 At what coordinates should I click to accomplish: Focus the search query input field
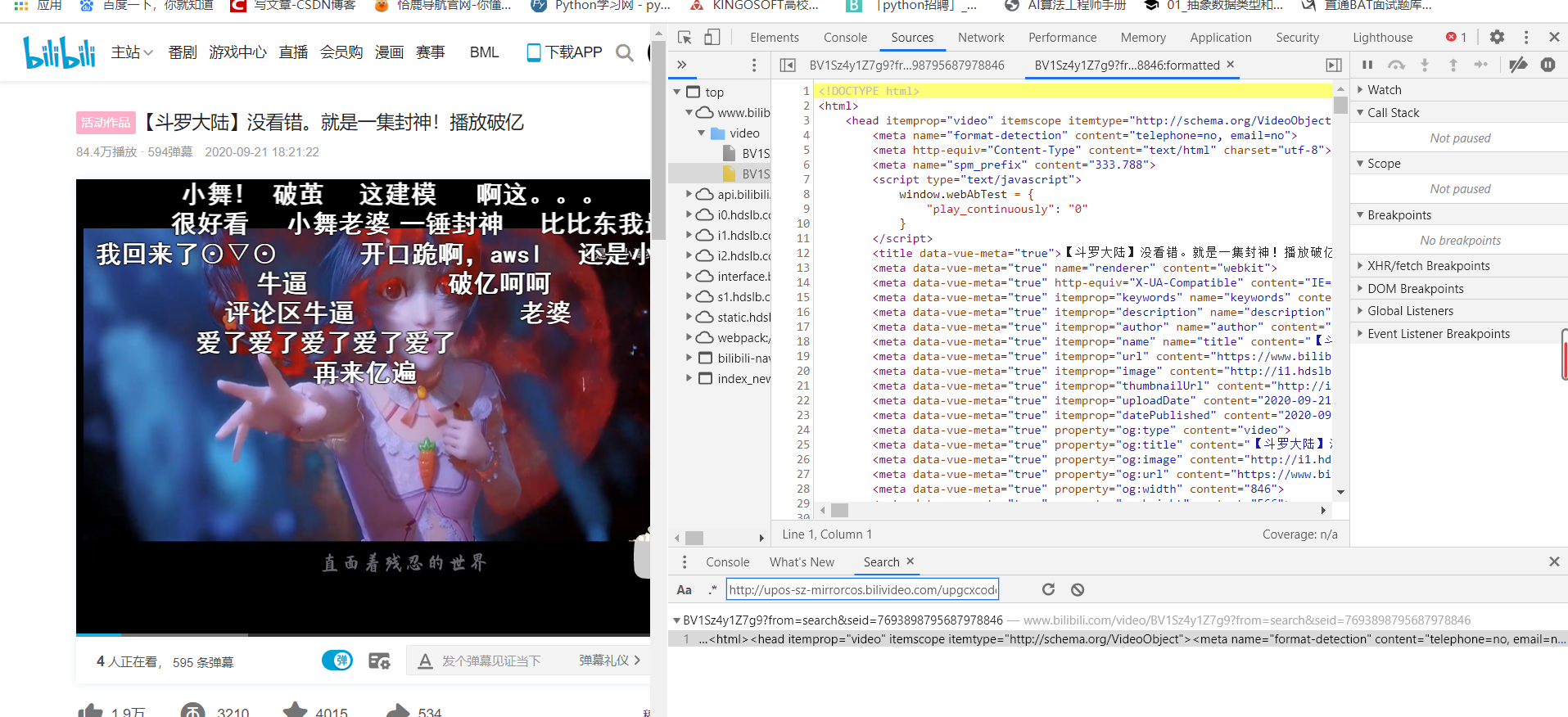tap(863, 589)
